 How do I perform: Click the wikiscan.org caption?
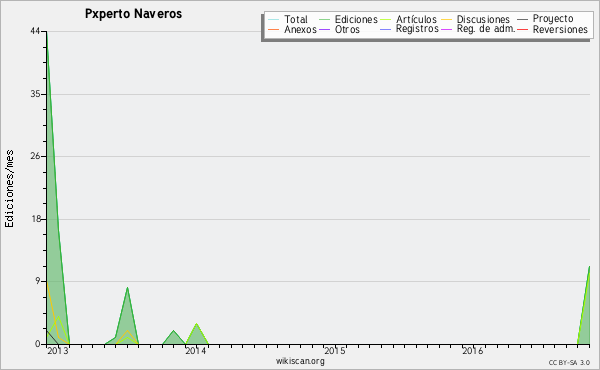tap(300, 361)
